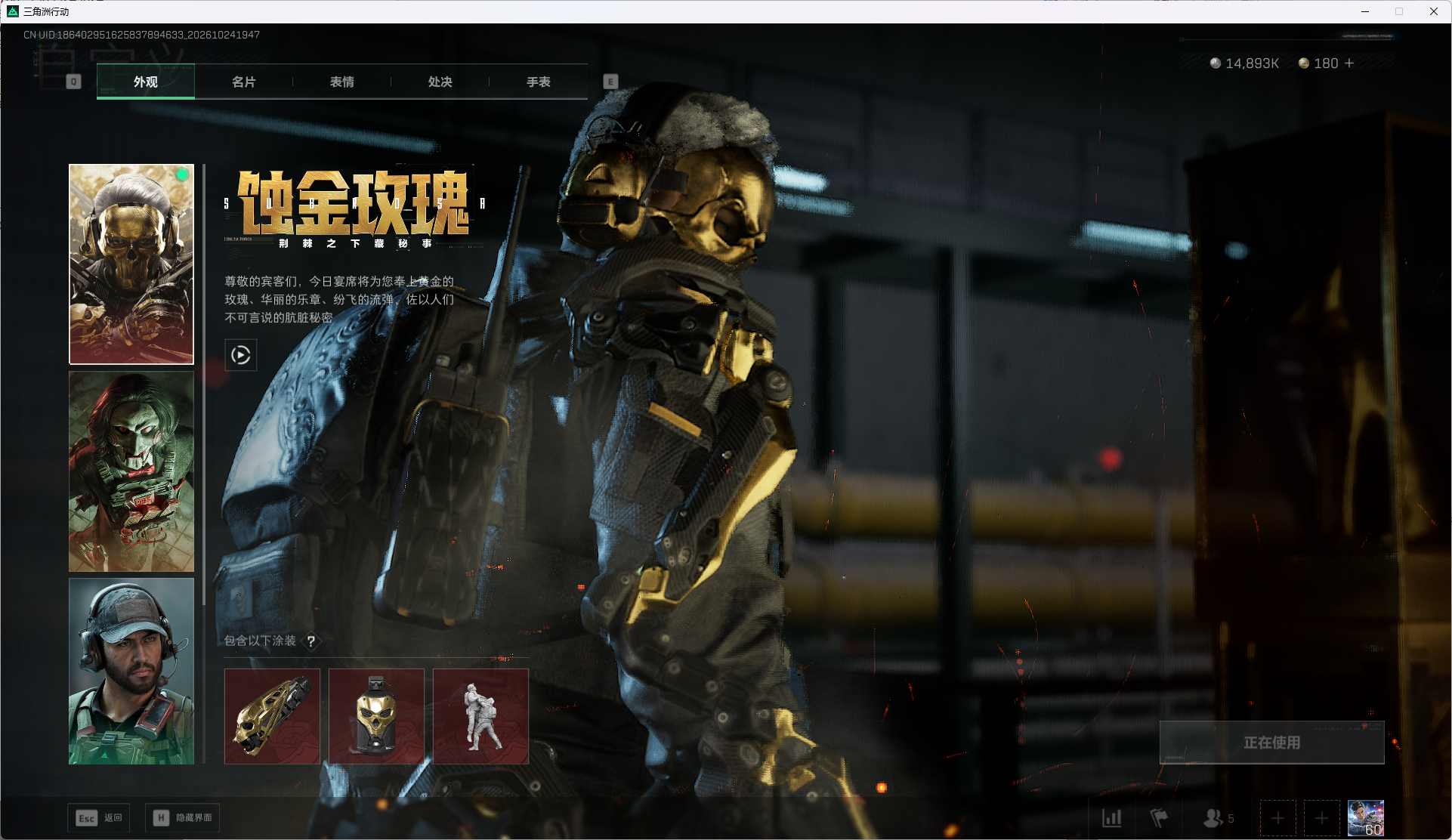Select the bearded operator with cap thumbnail
1452x840 pixels.
[131, 672]
